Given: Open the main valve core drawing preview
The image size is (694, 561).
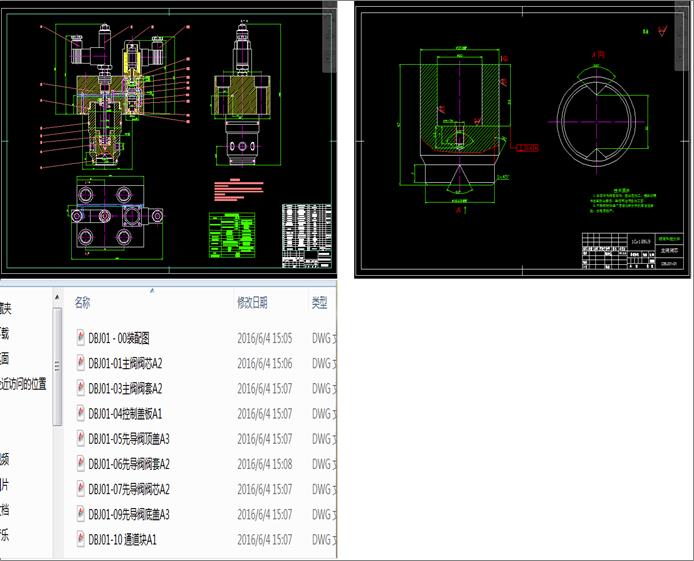Looking at the screenshot, I should click(x=522, y=139).
